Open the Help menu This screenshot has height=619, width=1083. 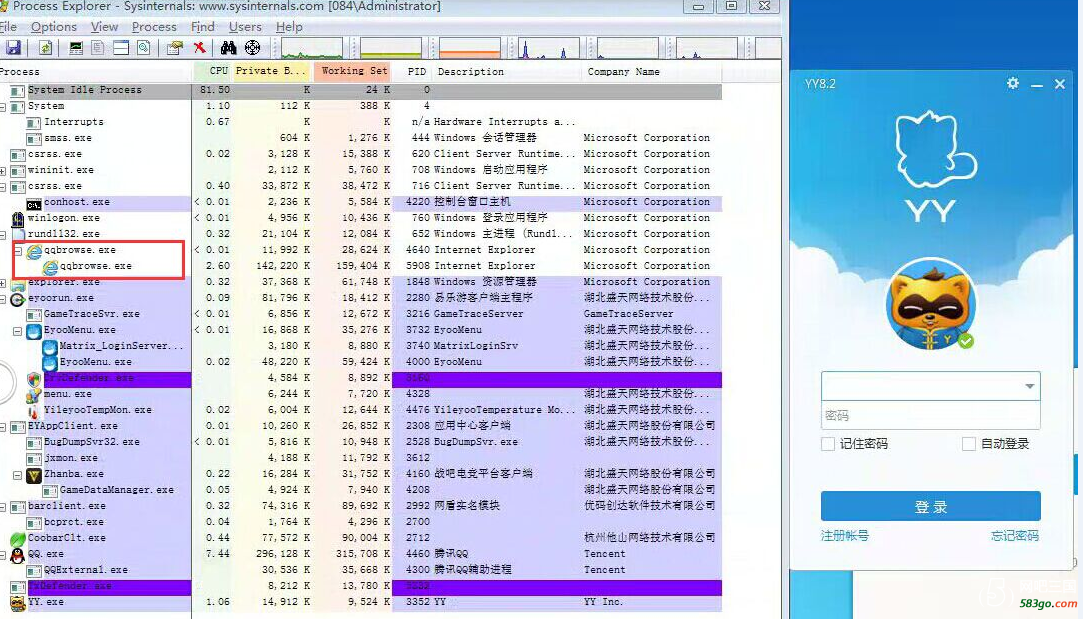click(x=289, y=27)
